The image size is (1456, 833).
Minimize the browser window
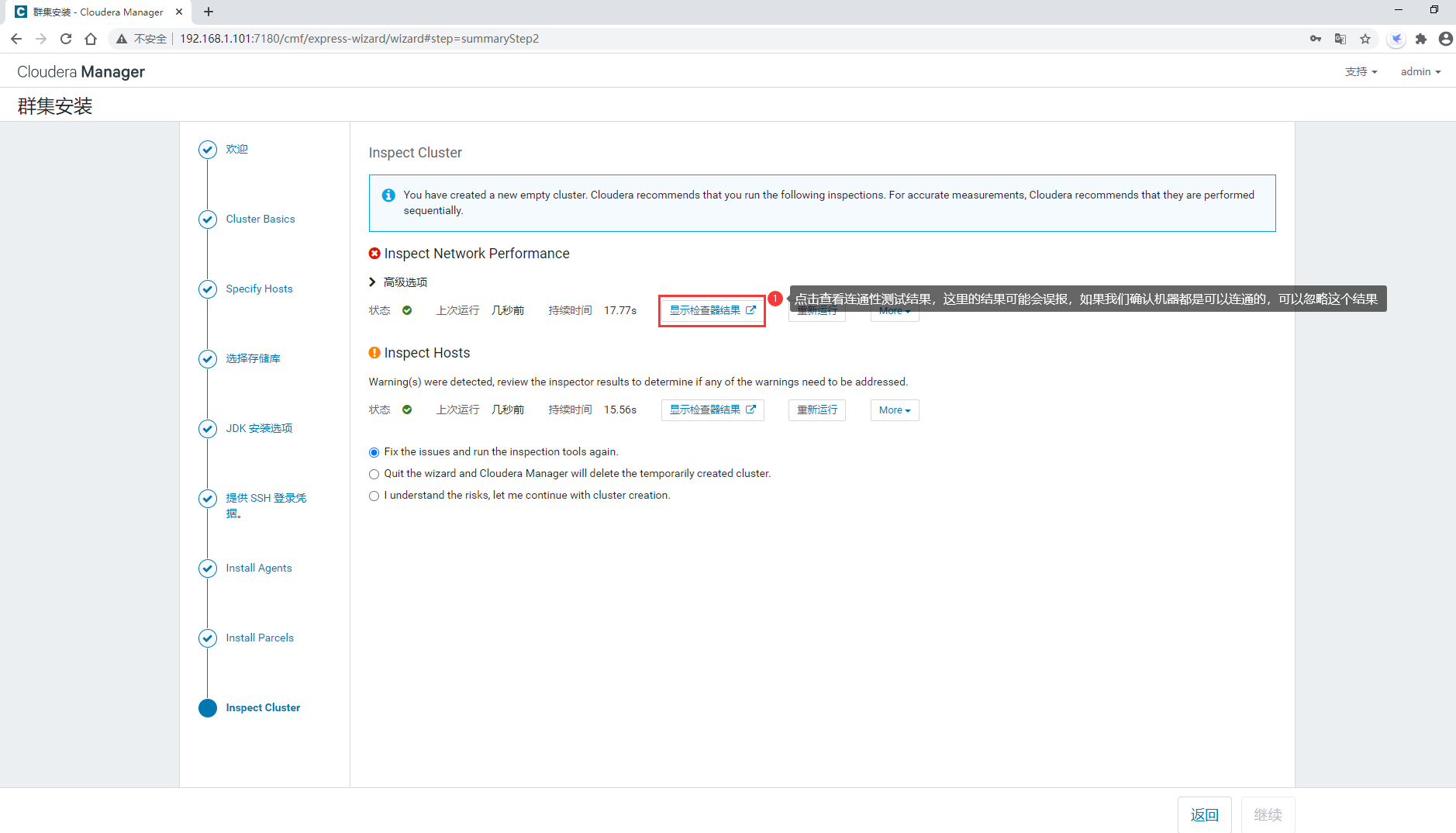coord(1399,10)
